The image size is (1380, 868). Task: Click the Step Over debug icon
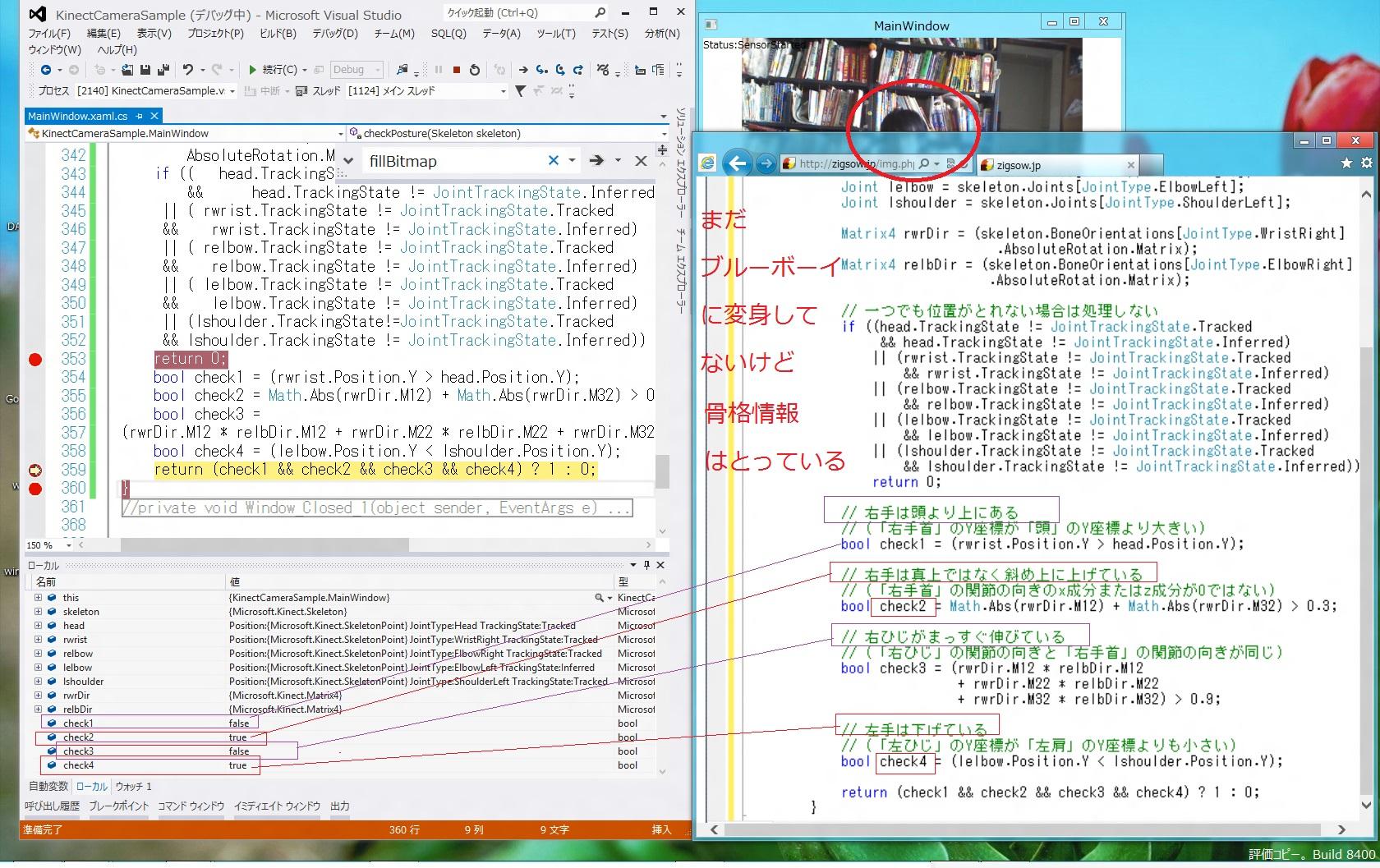click(x=560, y=70)
